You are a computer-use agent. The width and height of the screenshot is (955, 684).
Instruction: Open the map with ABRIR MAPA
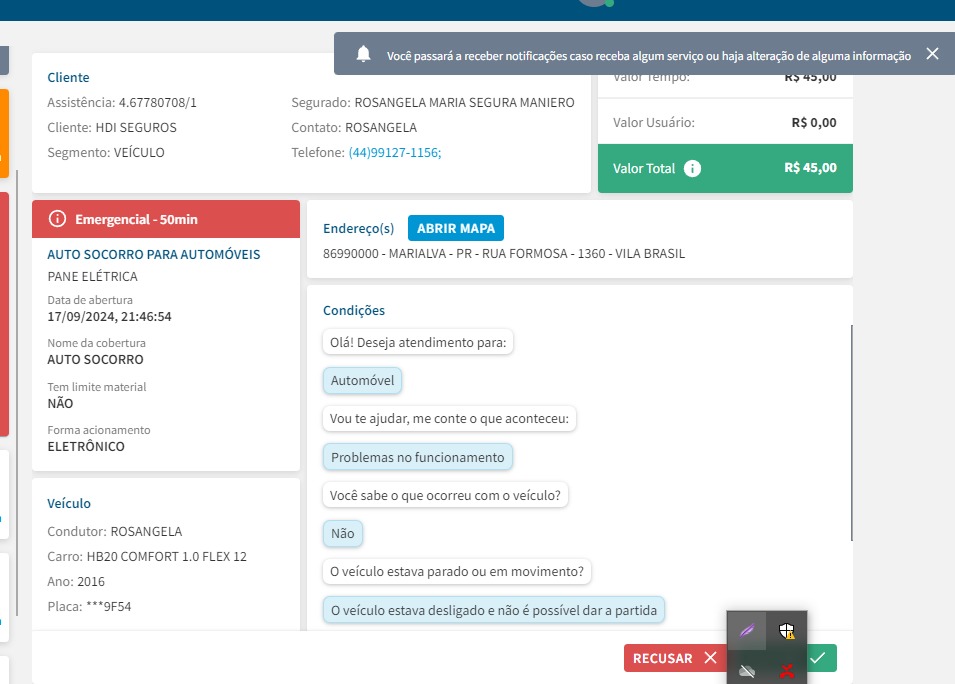456,228
